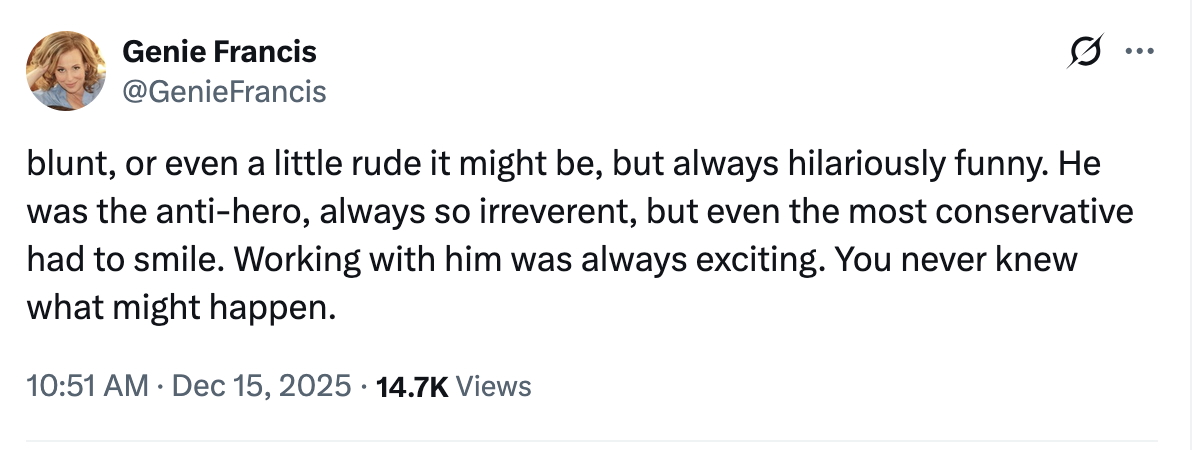Visit the @GenieFrancis handle link
1194x450 pixels.
coord(224,92)
